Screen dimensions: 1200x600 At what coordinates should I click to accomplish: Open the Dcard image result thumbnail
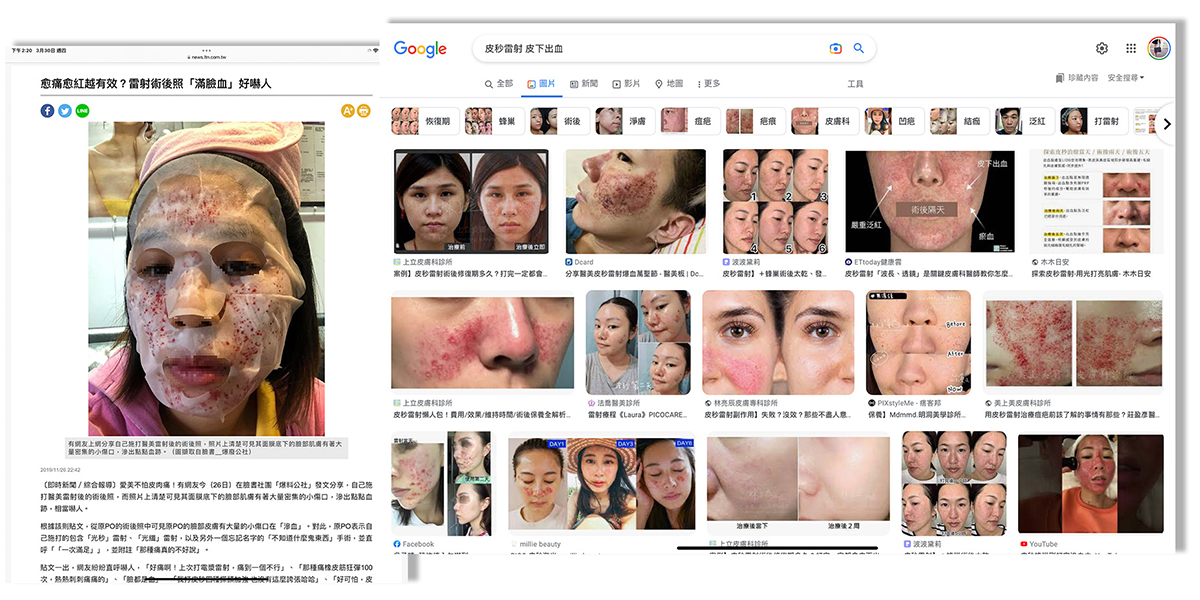tap(635, 201)
